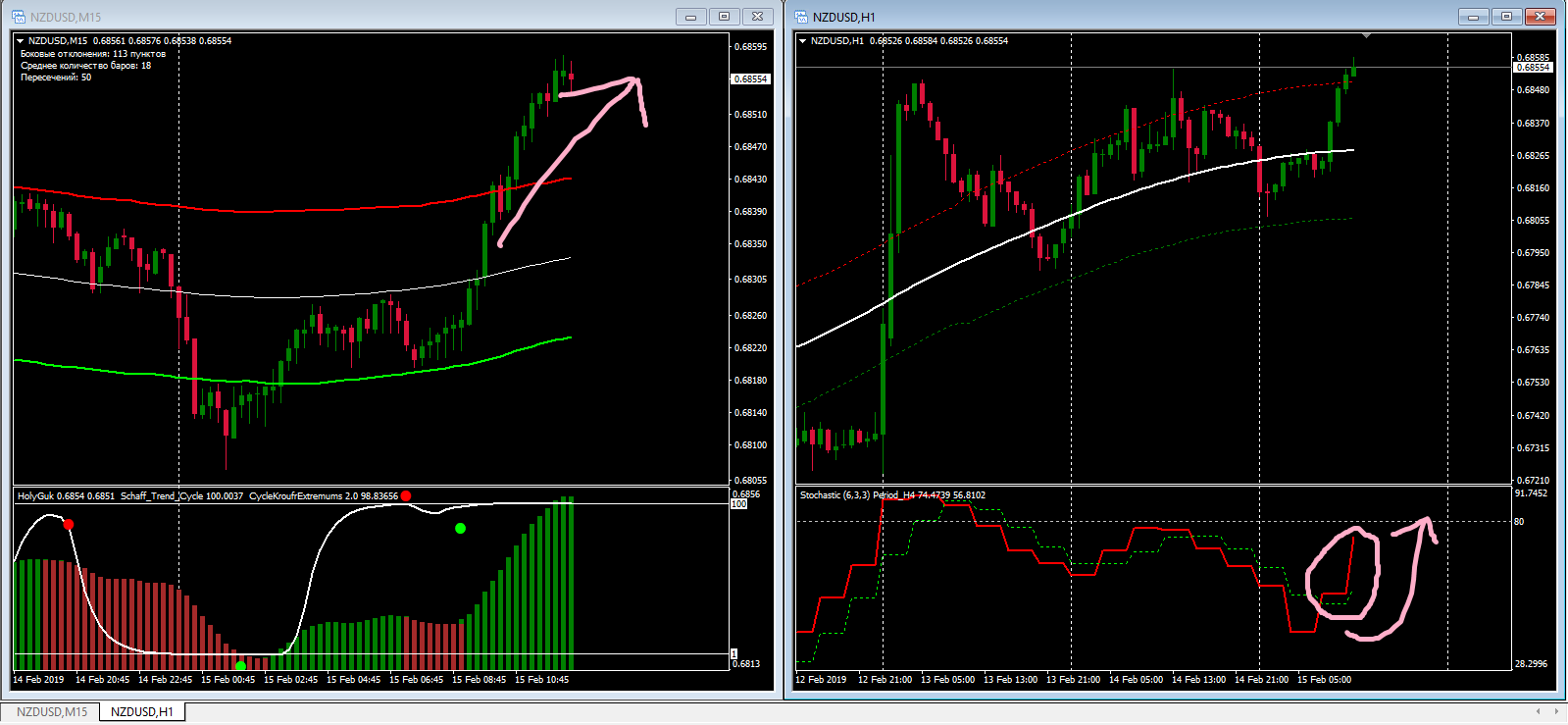Click the 'Боковые отклонения: 113 пунктов' label
This screenshot has height=725, width=1568.
pyautogui.click(x=93, y=54)
